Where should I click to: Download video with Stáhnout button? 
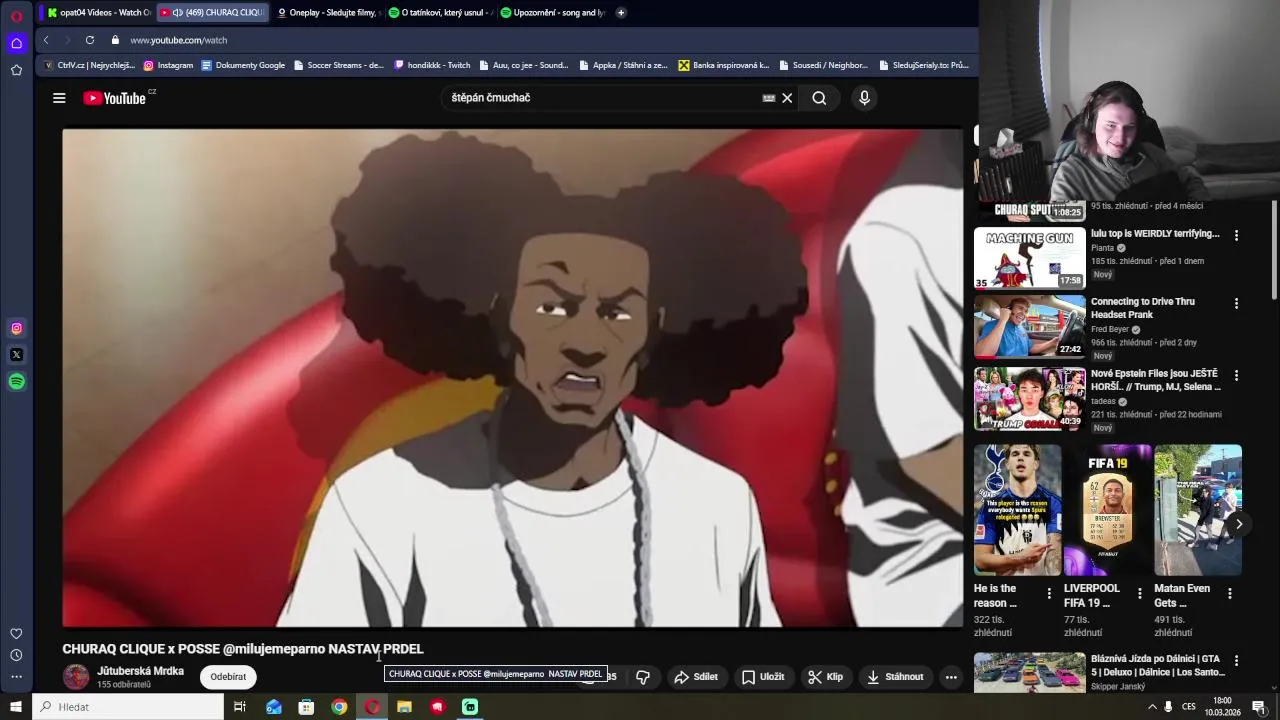895,677
